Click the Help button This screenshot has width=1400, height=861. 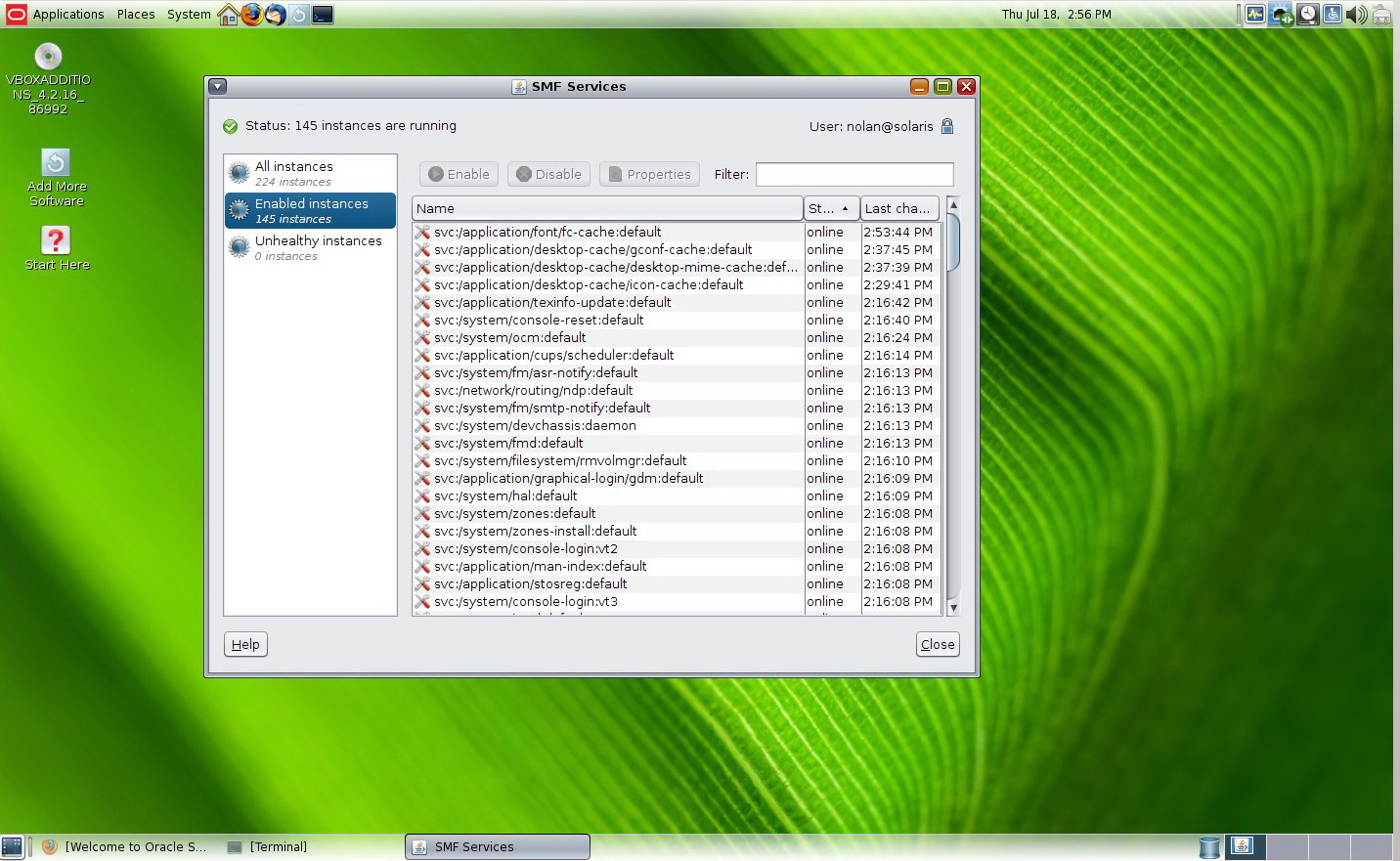coord(245,644)
